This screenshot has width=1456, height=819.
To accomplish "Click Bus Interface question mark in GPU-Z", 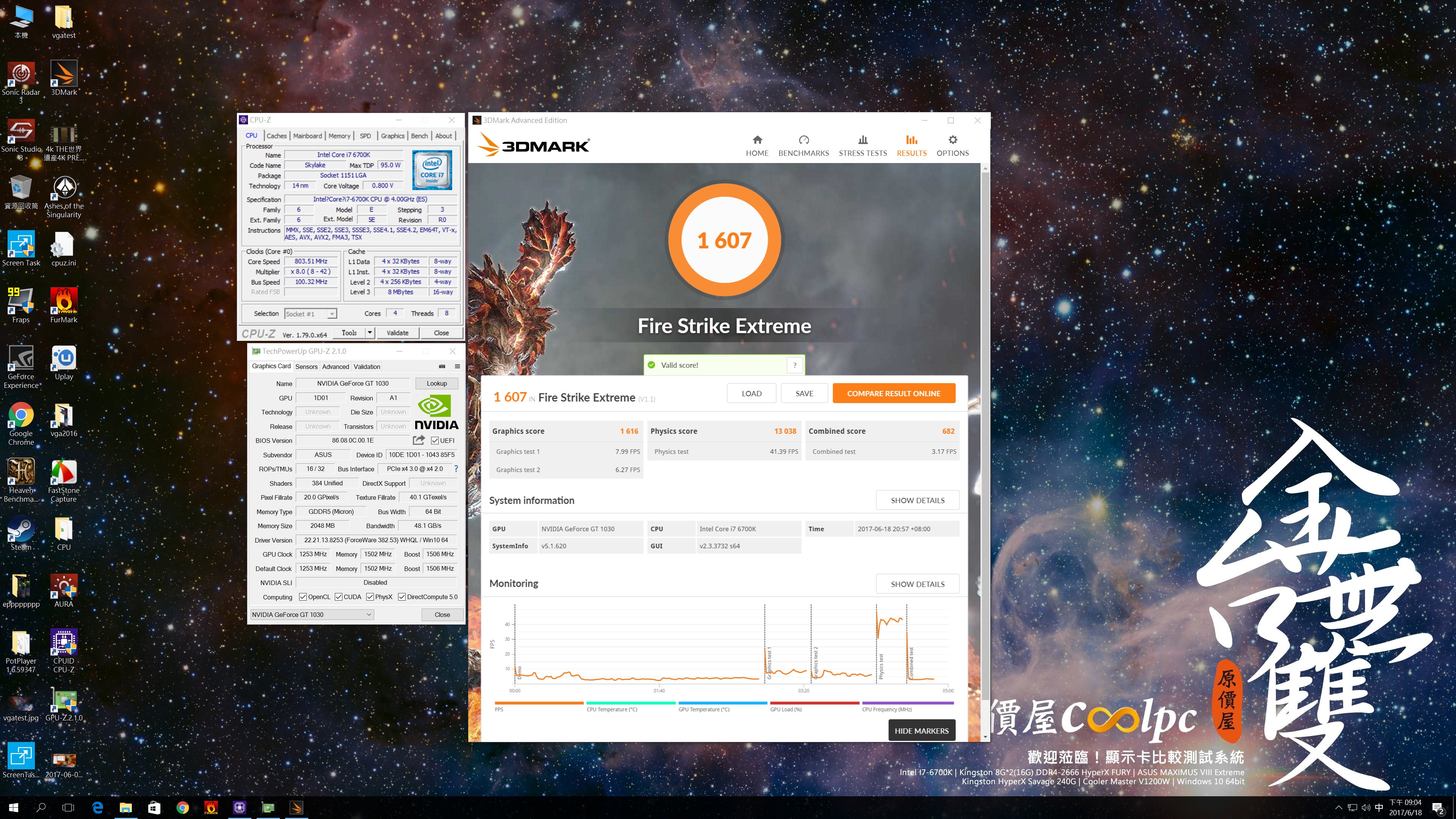I will [455, 469].
